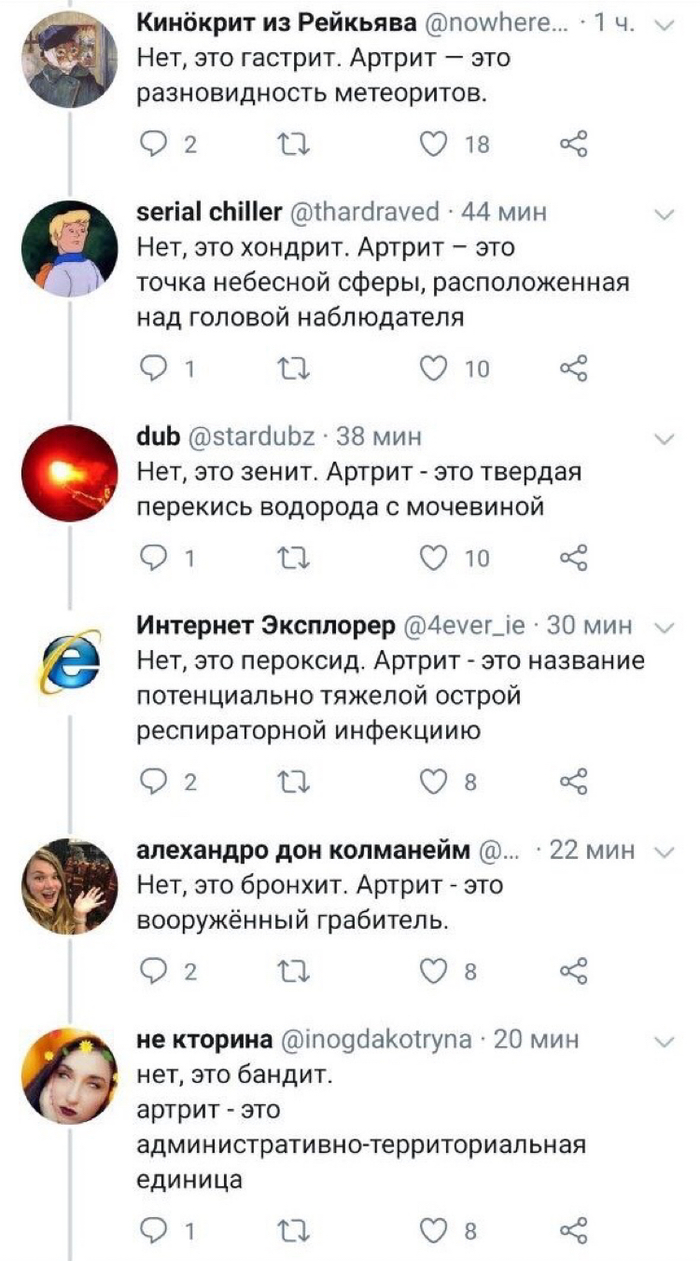Open tweet options for serial chiller
Viewport: 700px width, 1261px height.
pyautogui.click(x=663, y=214)
